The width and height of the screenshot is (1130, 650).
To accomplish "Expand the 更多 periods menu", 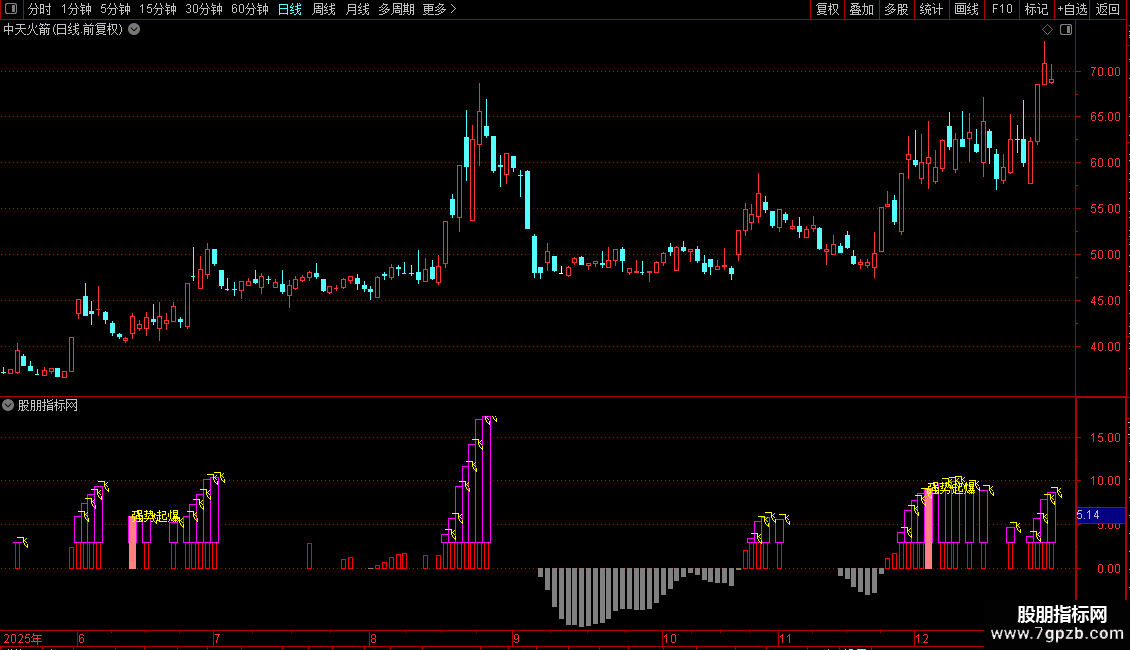I will click(x=439, y=9).
